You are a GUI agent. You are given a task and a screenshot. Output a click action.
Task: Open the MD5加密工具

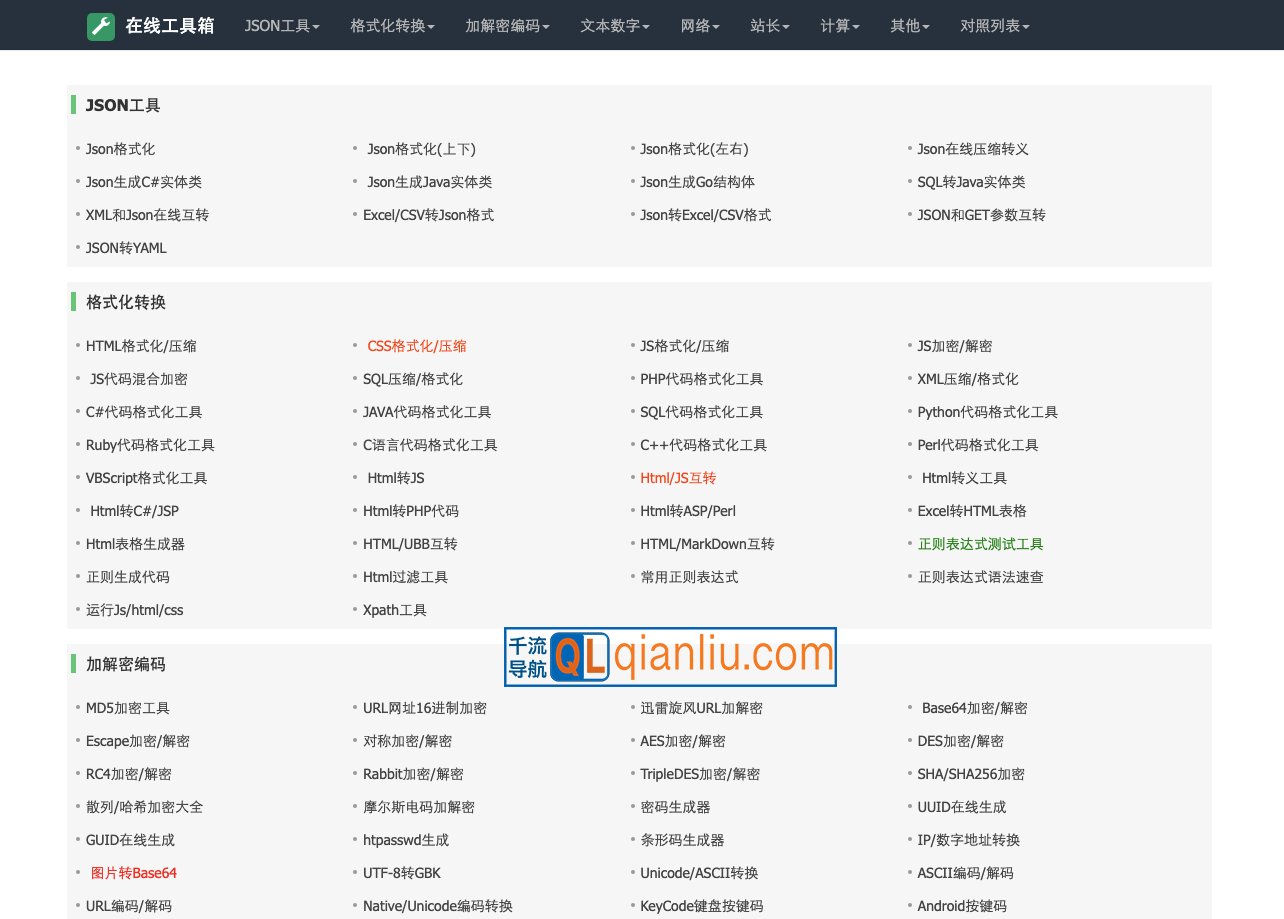pyautogui.click(x=128, y=707)
